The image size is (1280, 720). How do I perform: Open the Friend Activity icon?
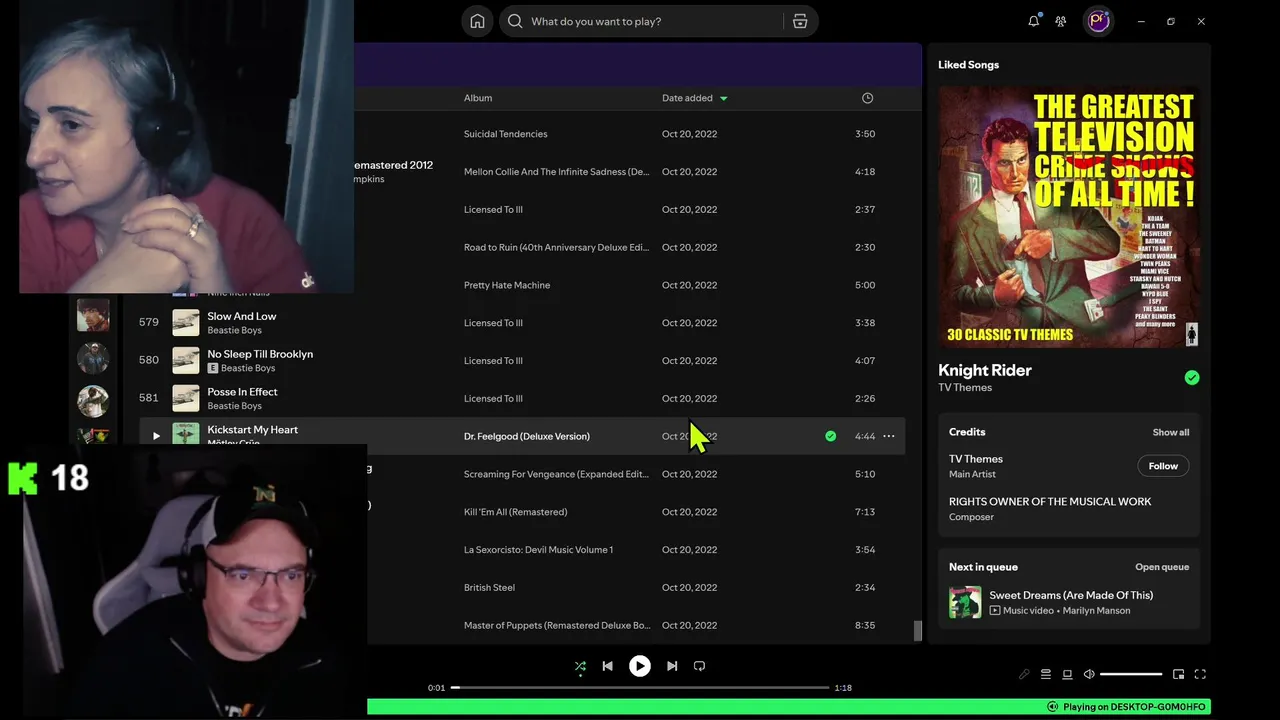tap(1061, 21)
